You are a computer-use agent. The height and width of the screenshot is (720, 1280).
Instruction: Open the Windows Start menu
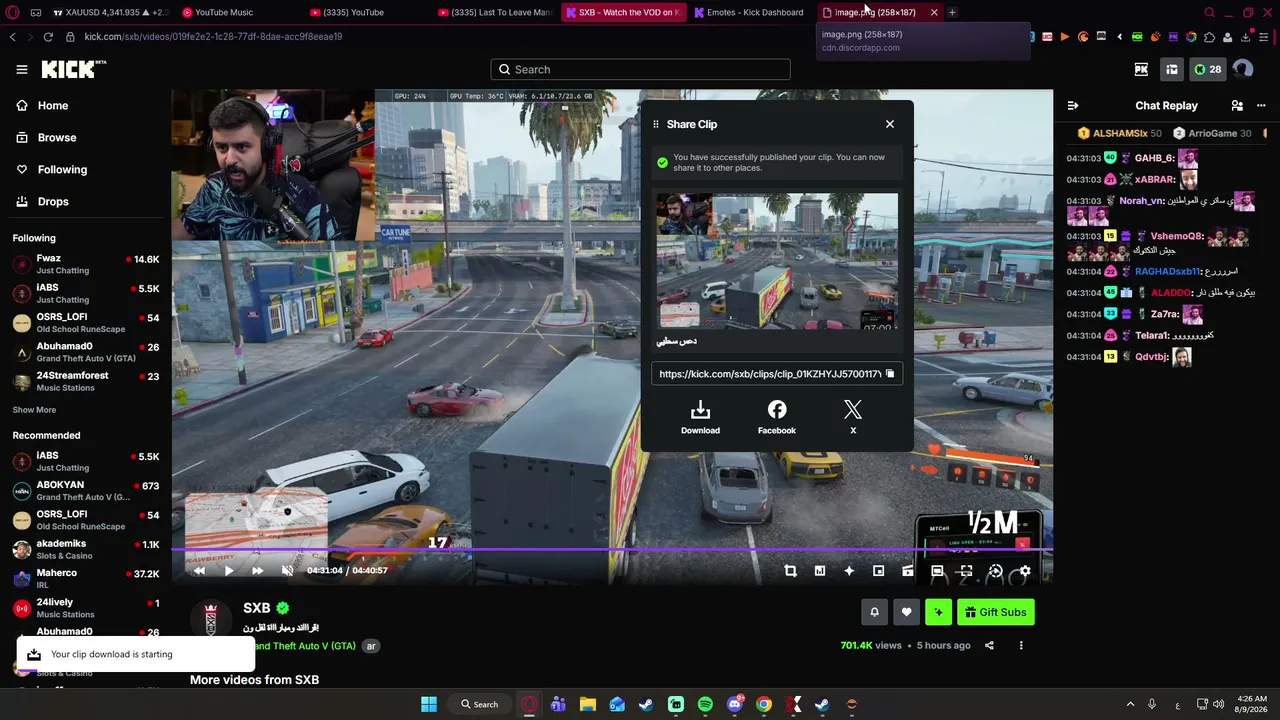coord(429,704)
